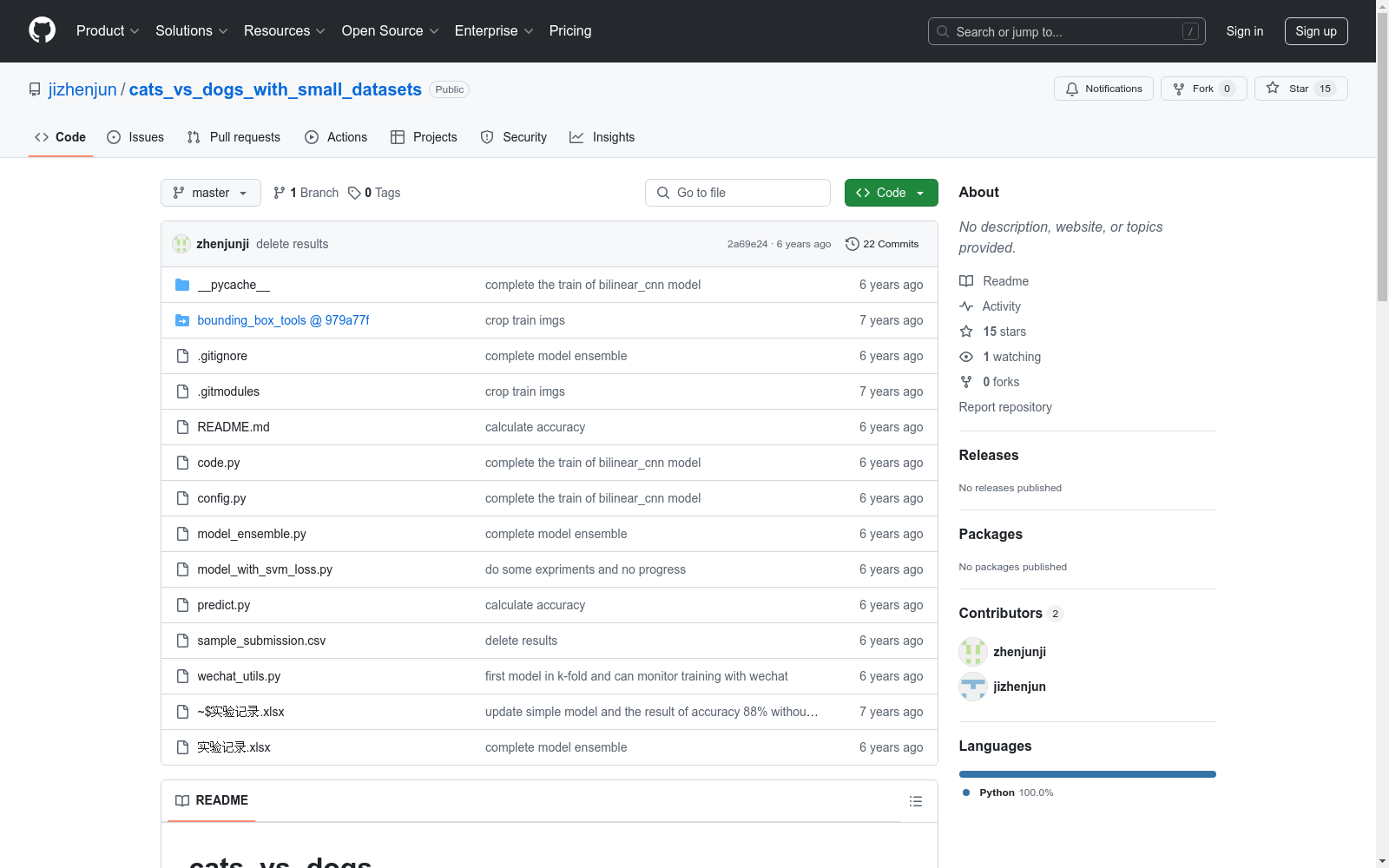Click the tag icon beside 0 Tags
This screenshot has width=1389, height=868.
354,193
